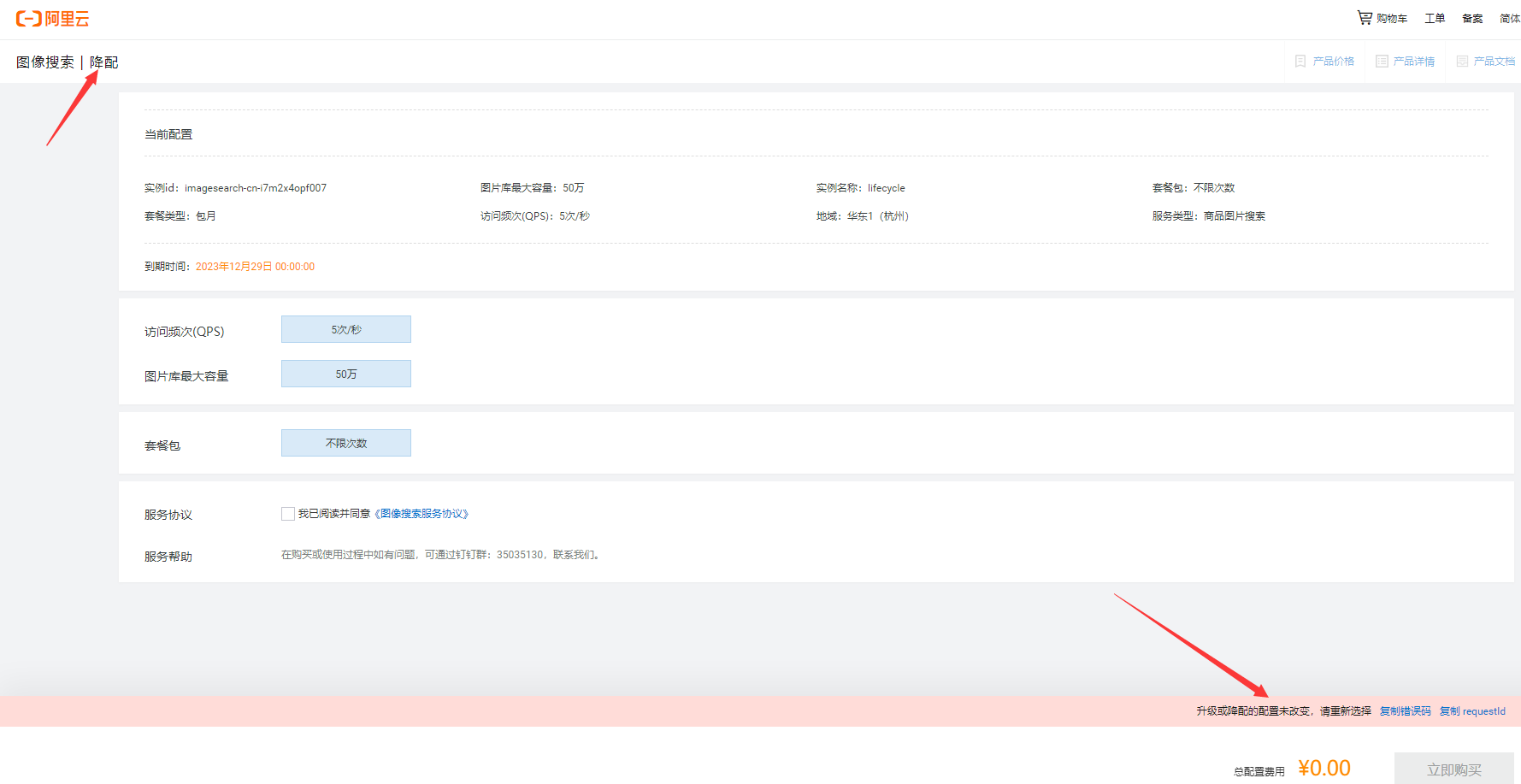This screenshot has width=1521, height=784.
Task: Click the 套餐类型：包月 text
Action: (x=180, y=216)
